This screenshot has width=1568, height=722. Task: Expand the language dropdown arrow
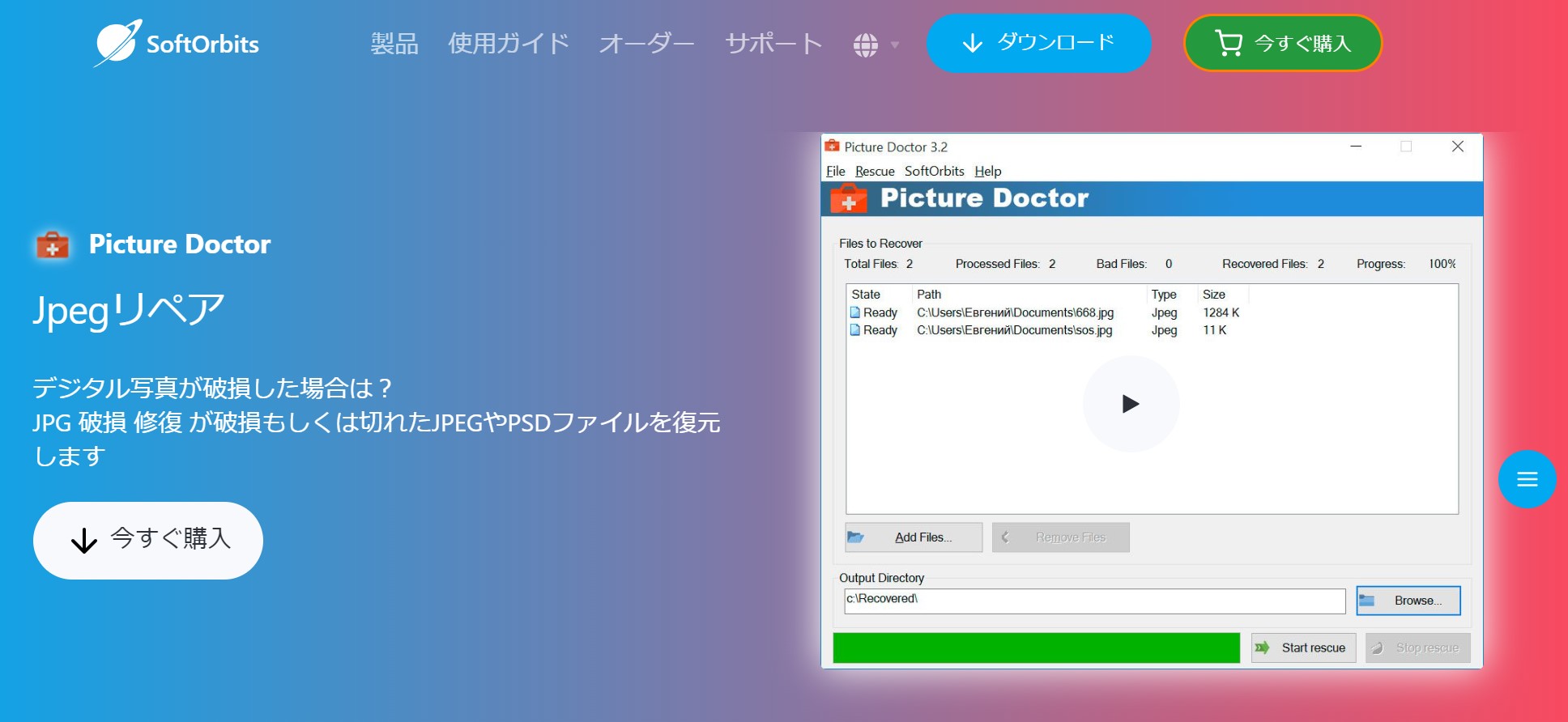pos(895,45)
